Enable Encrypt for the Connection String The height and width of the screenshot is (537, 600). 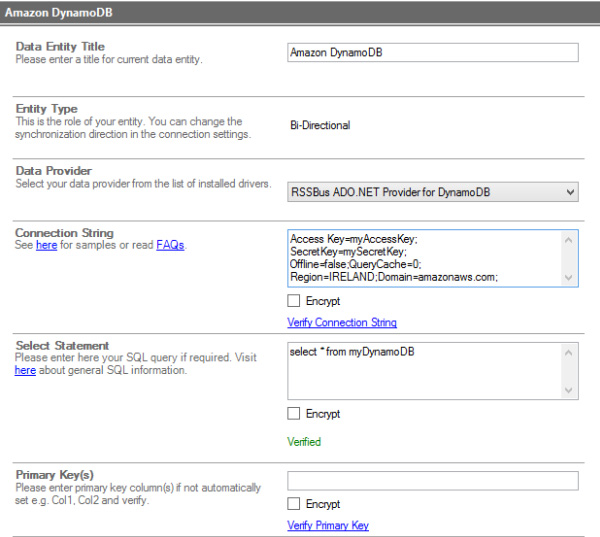tap(294, 301)
